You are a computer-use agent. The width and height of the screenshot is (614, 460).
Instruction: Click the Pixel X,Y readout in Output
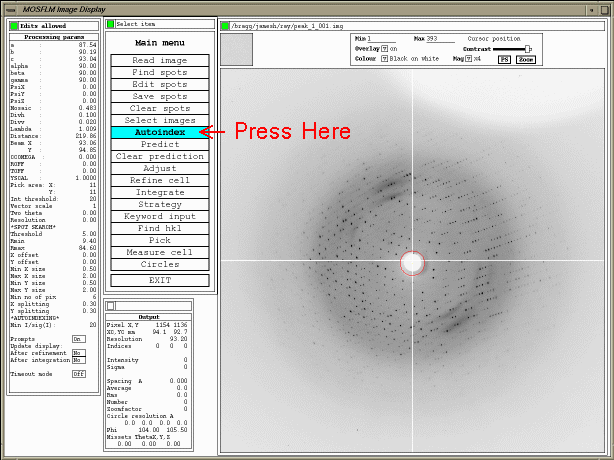click(x=171, y=325)
